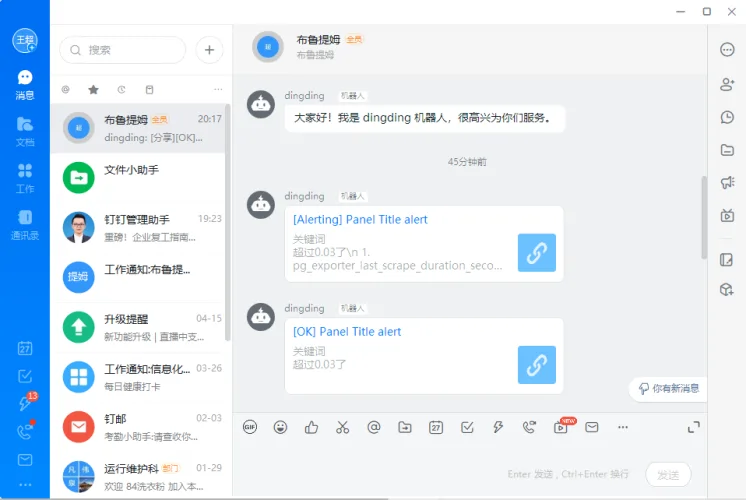Image resolution: width=746 pixels, height=500 pixels.
Task: Open the [Alerting] Panel Title alert link
Action: [360, 219]
